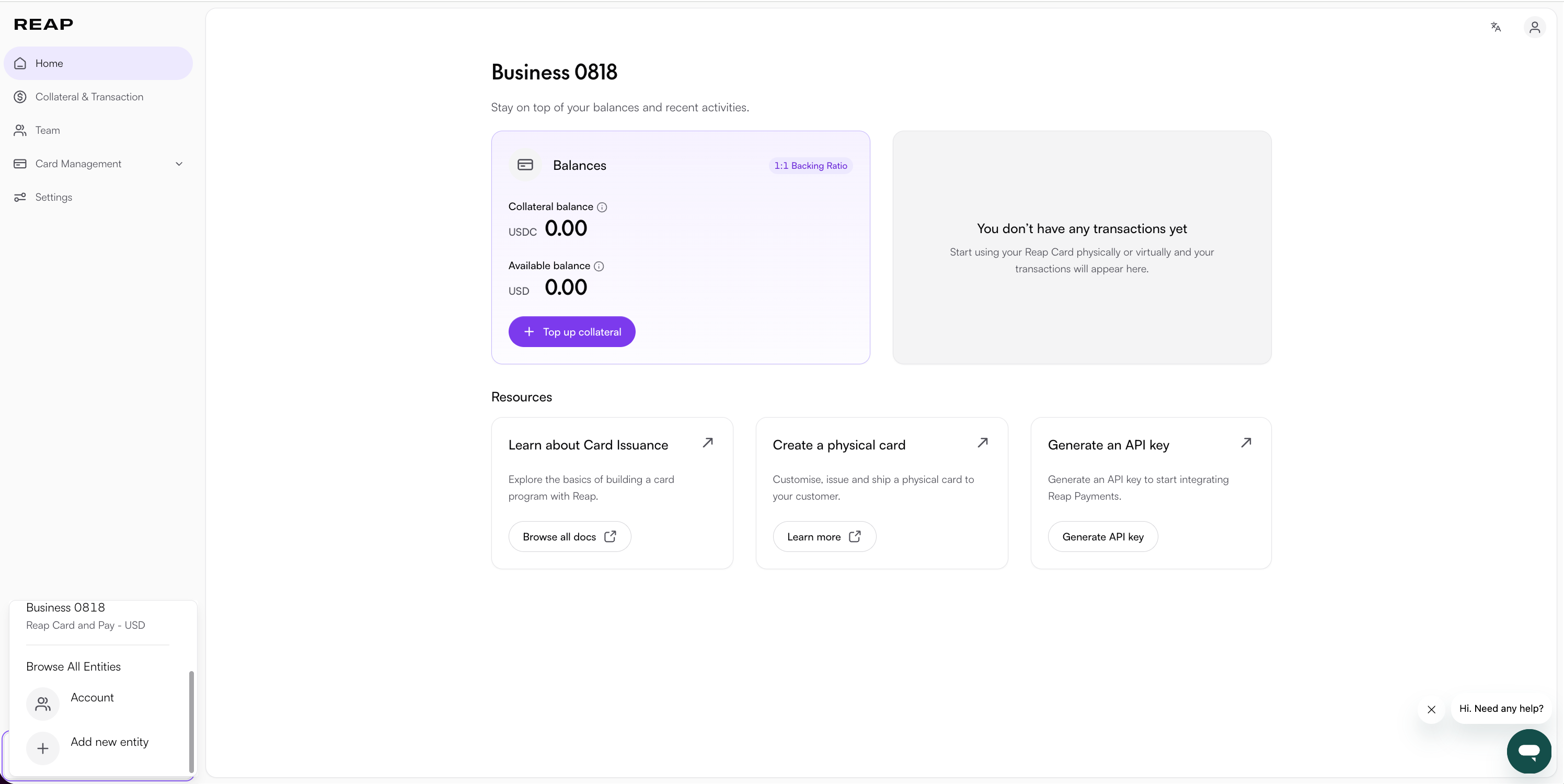This screenshot has height=784, width=1564.
Task: Click the REAP logo
Action: (43, 24)
